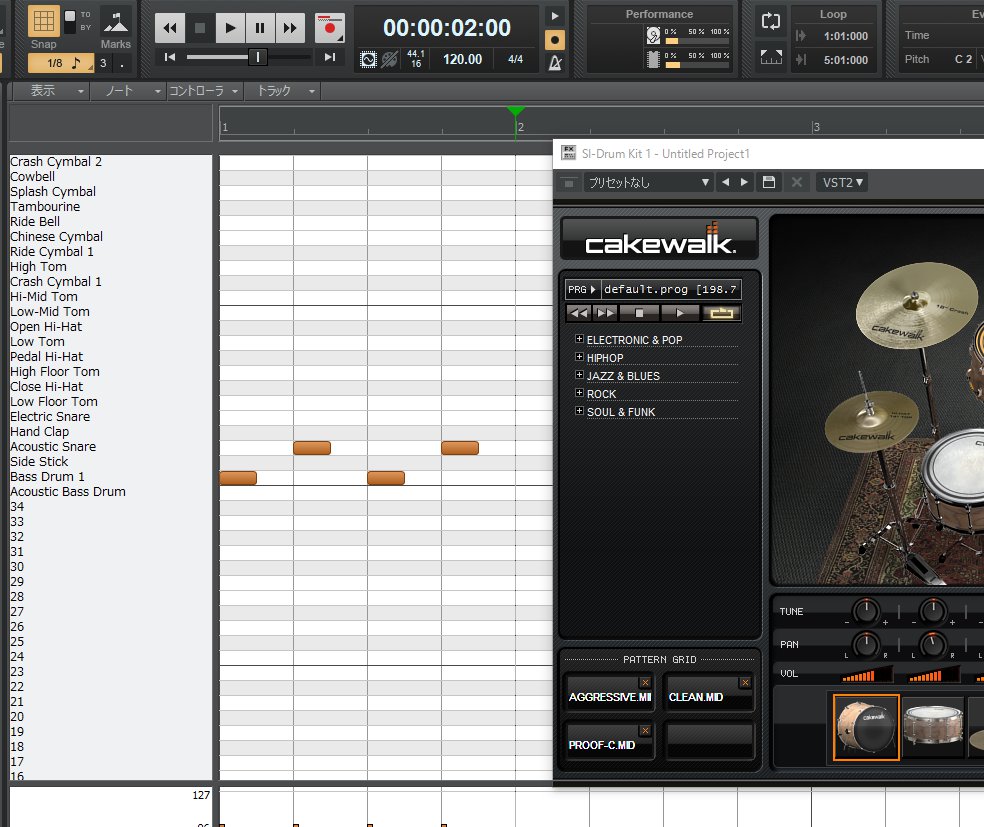The image size is (984, 827).
Task: Expand the ELECTRONIC & POP pattern folder
Action: click(x=579, y=339)
